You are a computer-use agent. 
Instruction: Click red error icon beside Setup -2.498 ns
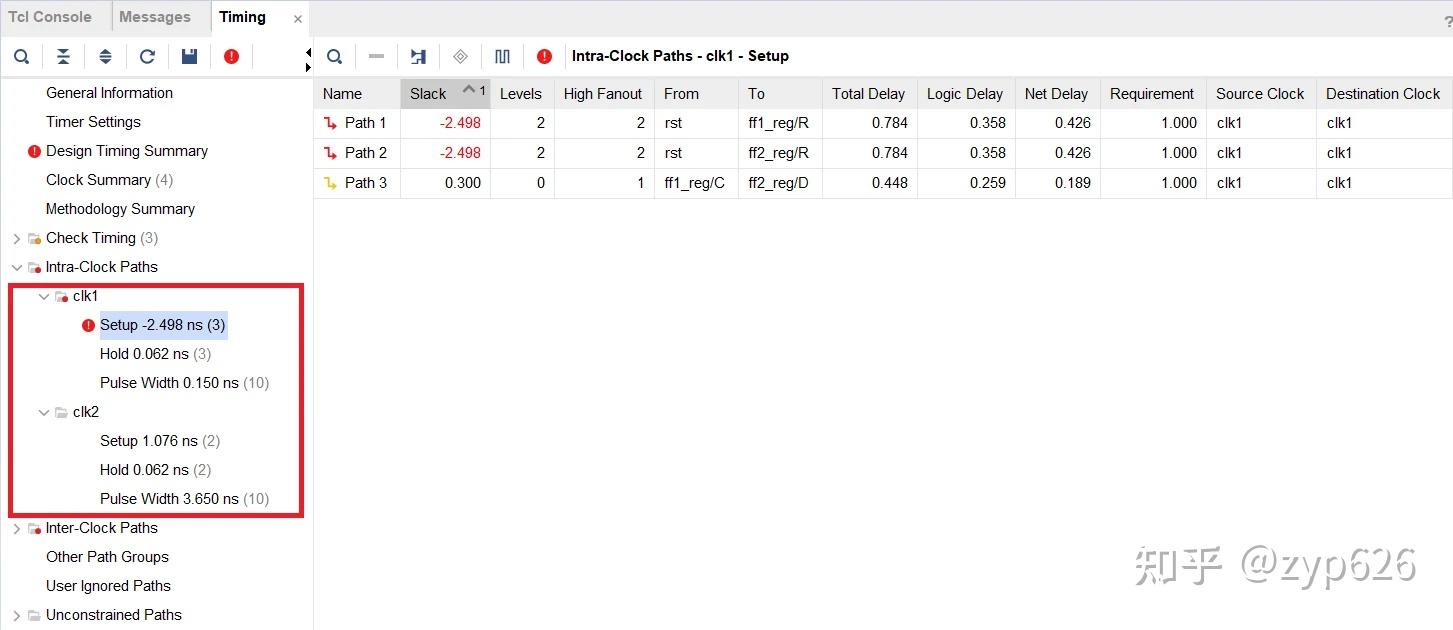coord(88,325)
